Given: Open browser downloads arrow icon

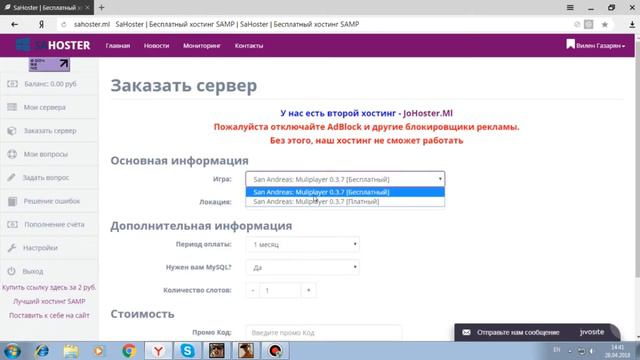Looking at the screenshot, I should 632,24.
